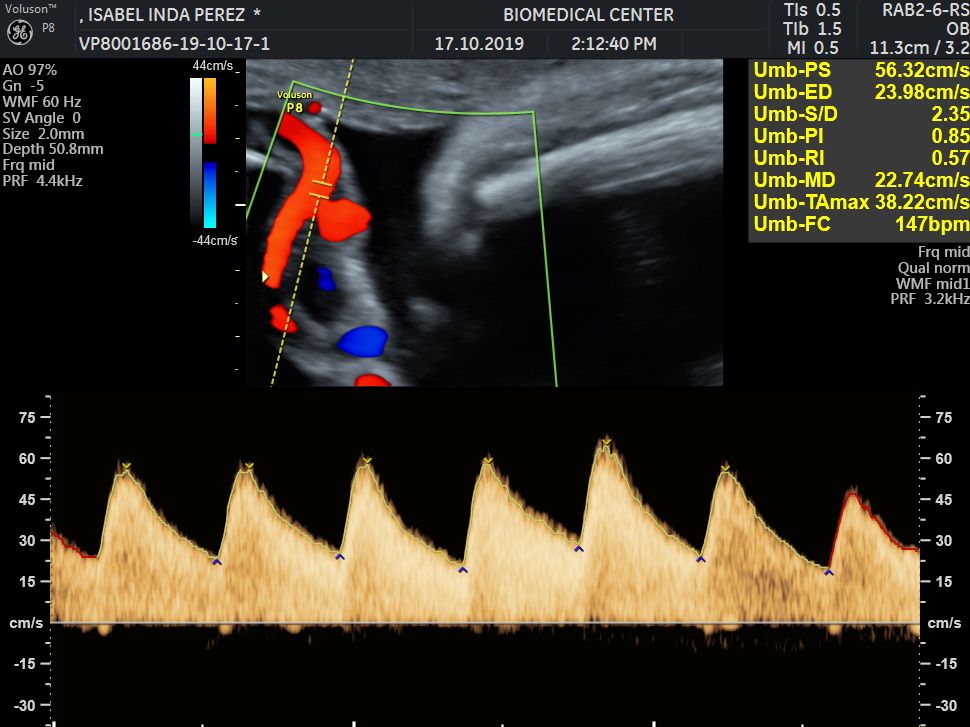
Task: Click the MI 0.5 value
Action: coord(813,48)
